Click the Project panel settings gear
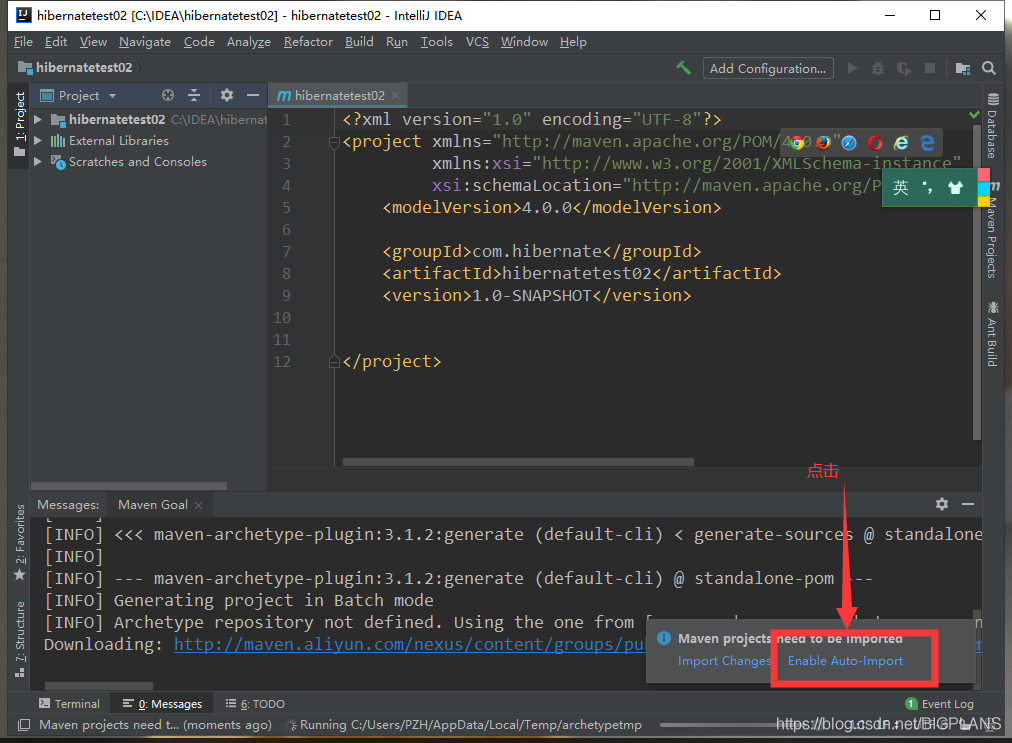1012x743 pixels. click(227, 95)
